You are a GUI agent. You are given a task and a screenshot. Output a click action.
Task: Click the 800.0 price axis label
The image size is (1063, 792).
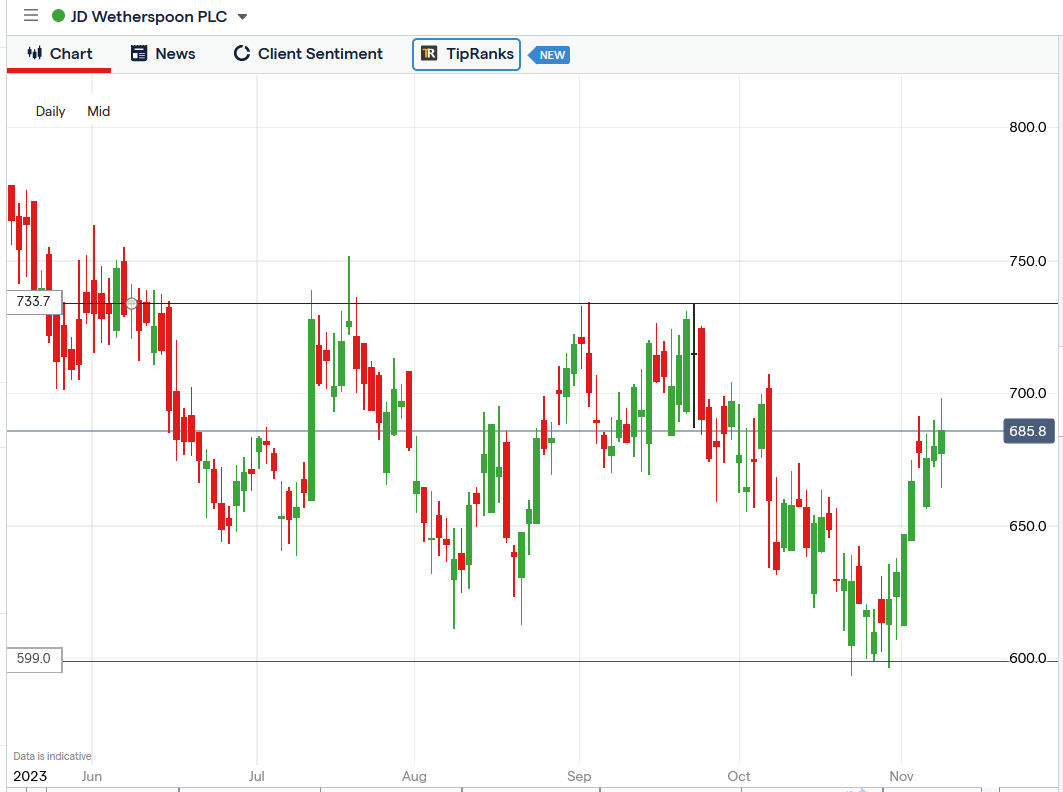(x=1027, y=127)
